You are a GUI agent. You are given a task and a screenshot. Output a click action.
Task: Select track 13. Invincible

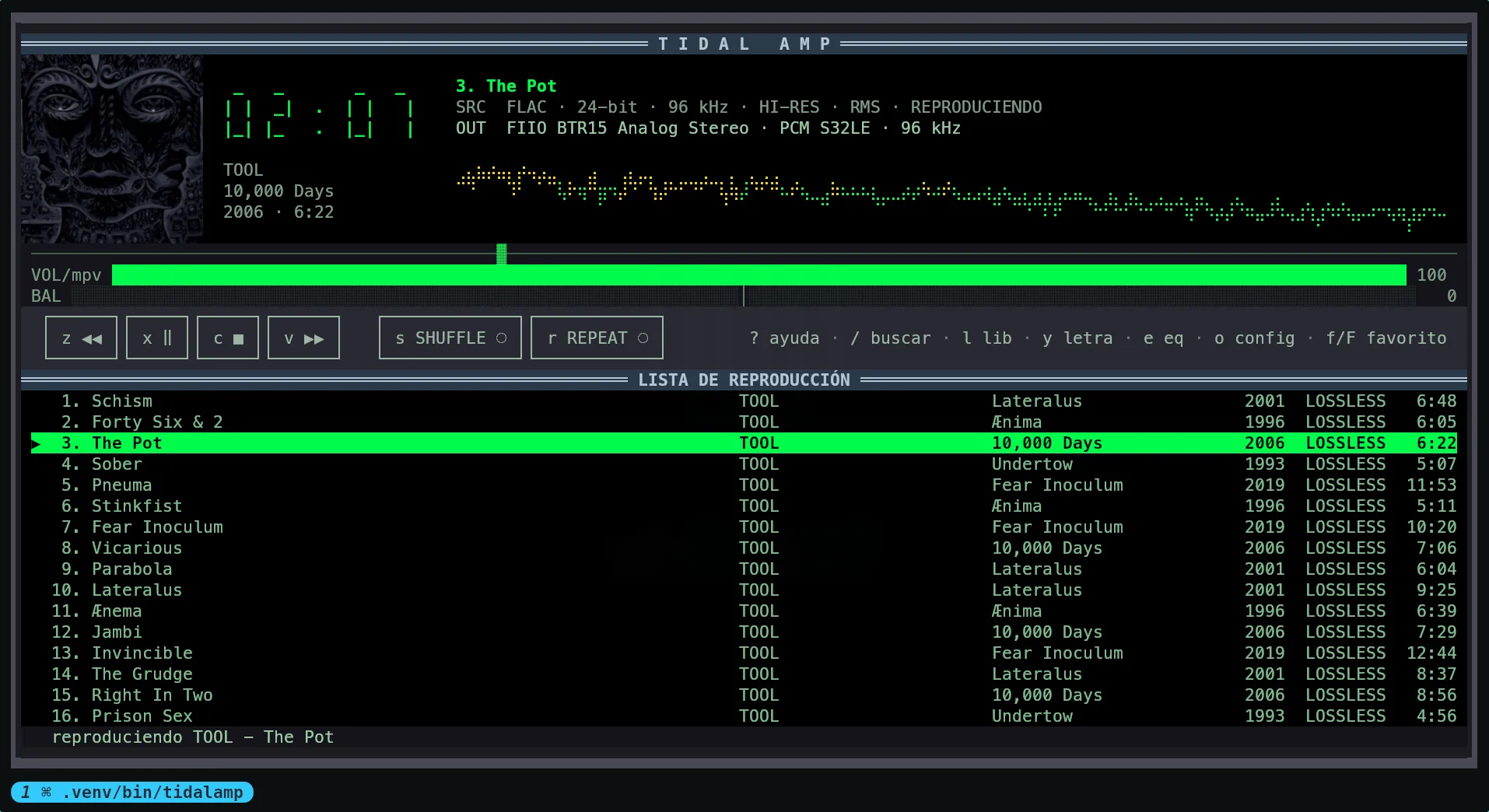coord(744,653)
